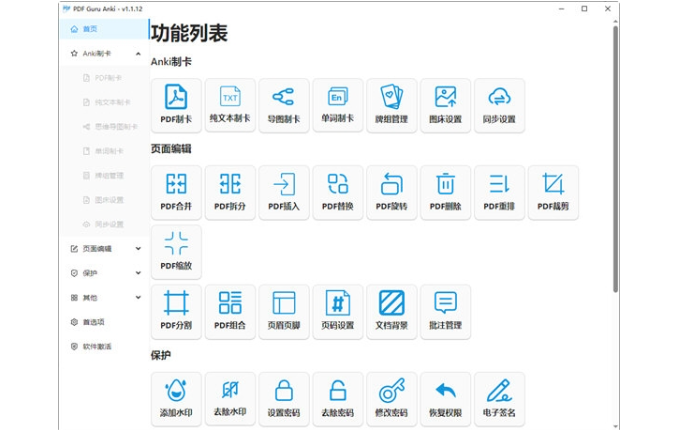Select PDF制卡 in the sidebar submenu
Screen dimensions: 679x430
pos(104,78)
